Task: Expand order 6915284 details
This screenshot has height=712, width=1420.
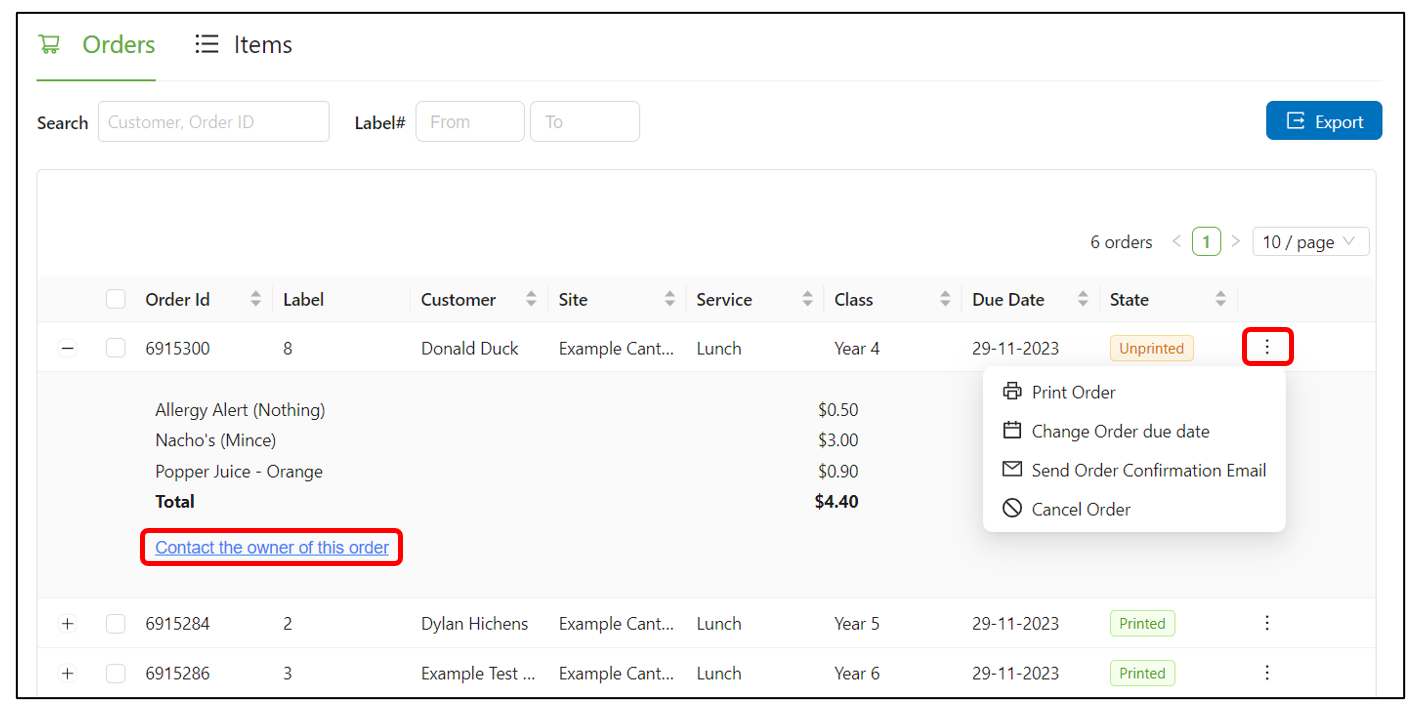Action: (x=67, y=623)
